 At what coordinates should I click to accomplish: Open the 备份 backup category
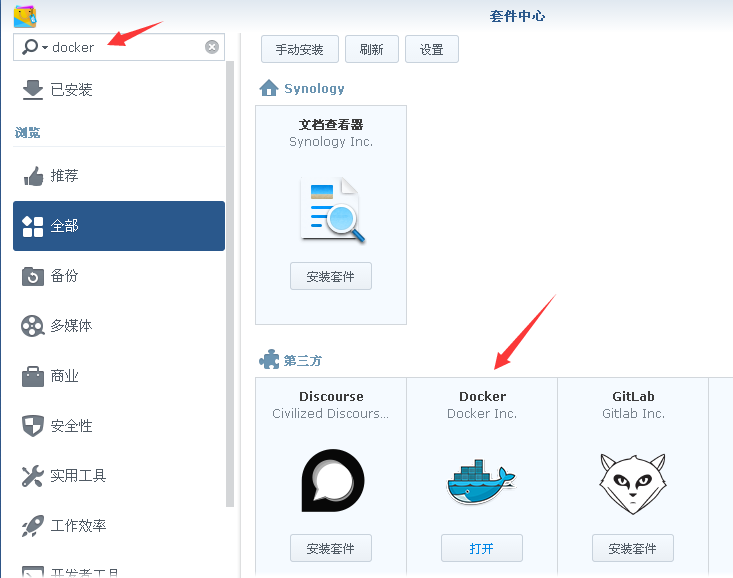(119, 276)
